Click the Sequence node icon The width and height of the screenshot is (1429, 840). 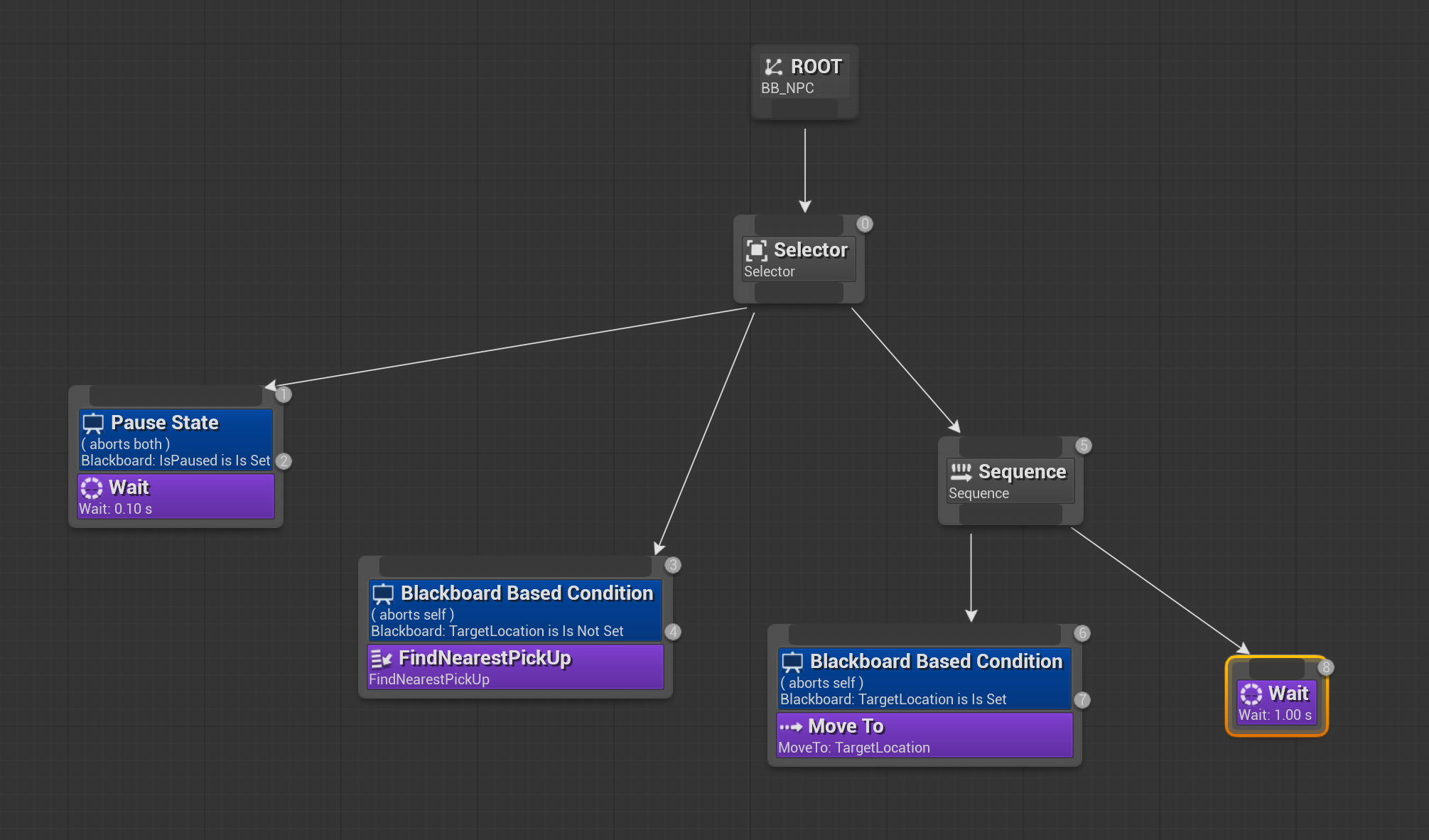click(x=961, y=472)
